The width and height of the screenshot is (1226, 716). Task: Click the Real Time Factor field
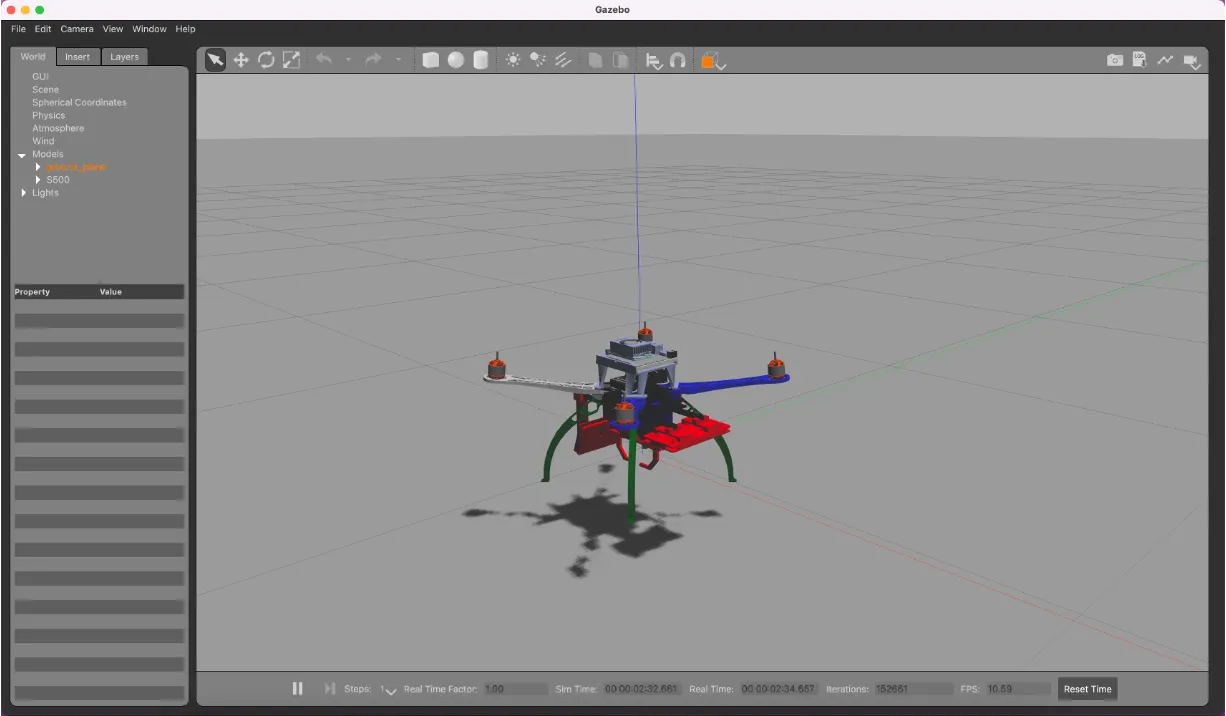click(516, 689)
